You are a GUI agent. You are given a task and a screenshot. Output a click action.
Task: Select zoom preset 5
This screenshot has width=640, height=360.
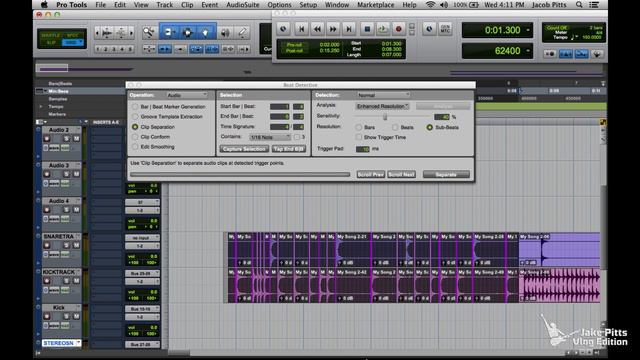pyautogui.click(x=130, y=49)
